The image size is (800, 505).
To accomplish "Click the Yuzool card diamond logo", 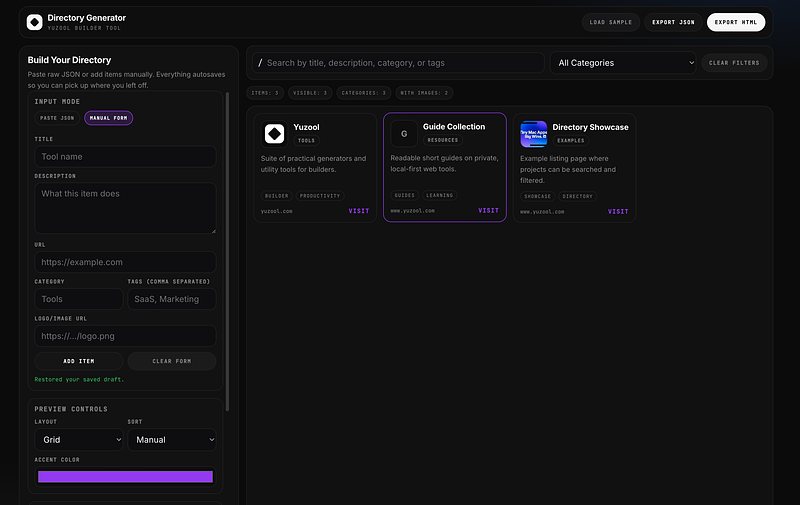I will (274, 134).
